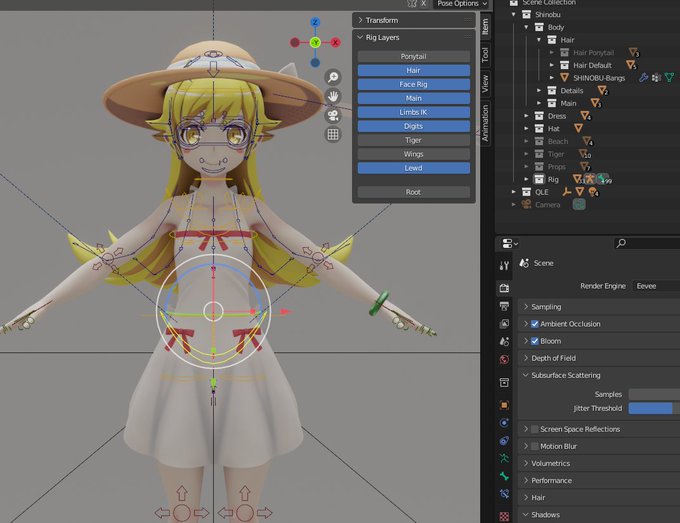Open the Render properties tab icon
The width and height of the screenshot is (680, 523).
(x=504, y=288)
